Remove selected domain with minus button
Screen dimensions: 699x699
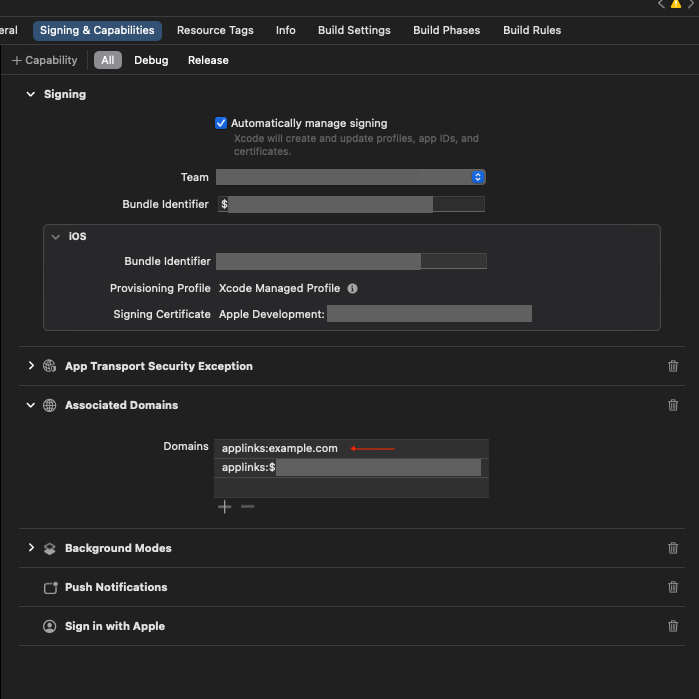pos(247,506)
